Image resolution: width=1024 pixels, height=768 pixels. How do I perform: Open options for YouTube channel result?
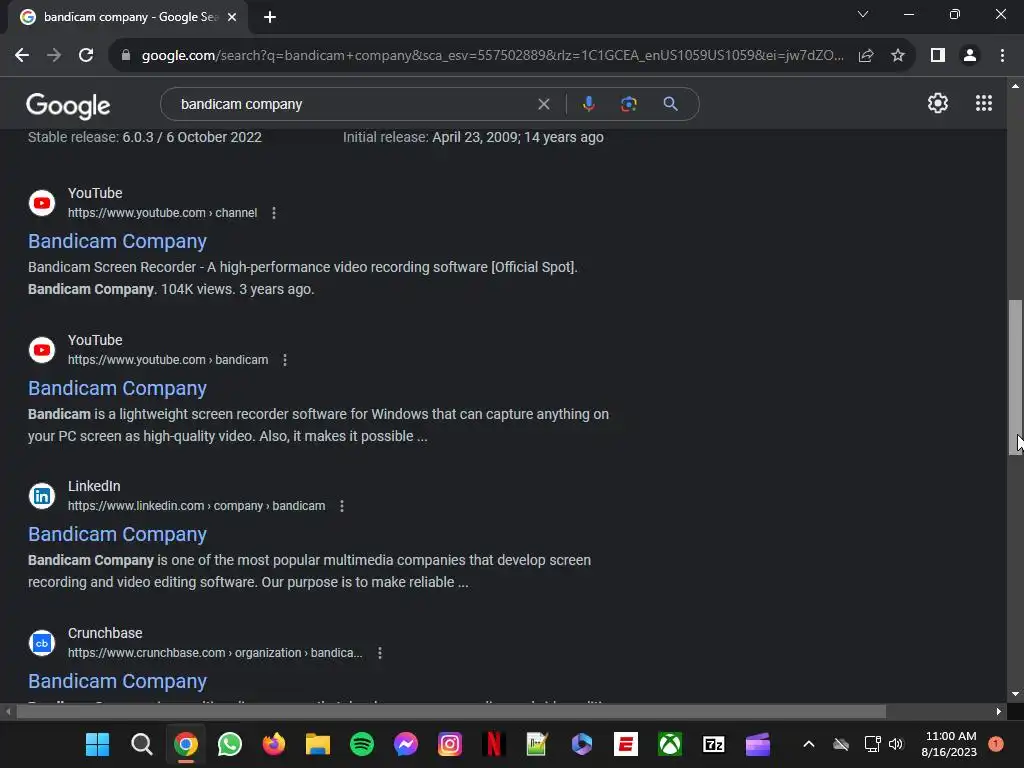click(x=274, y=213)
